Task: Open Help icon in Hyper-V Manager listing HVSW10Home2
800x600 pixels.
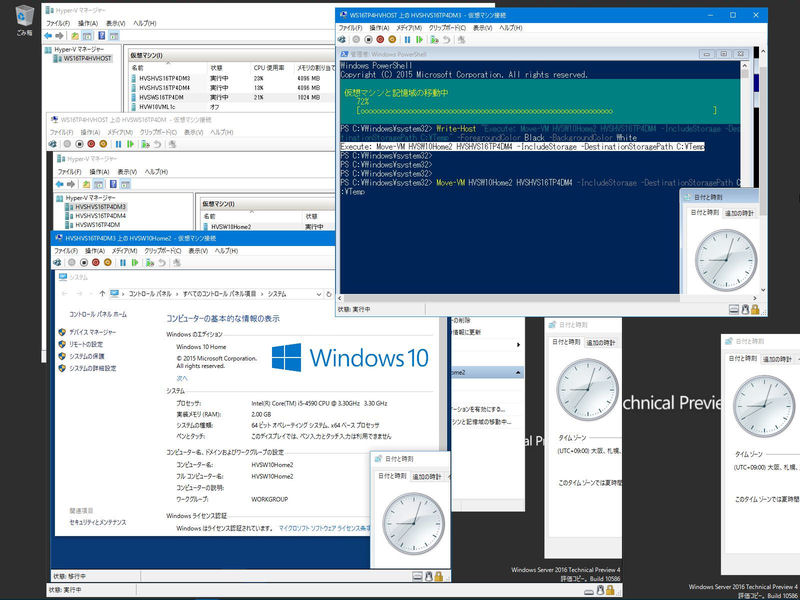Action: pos(113,184)
